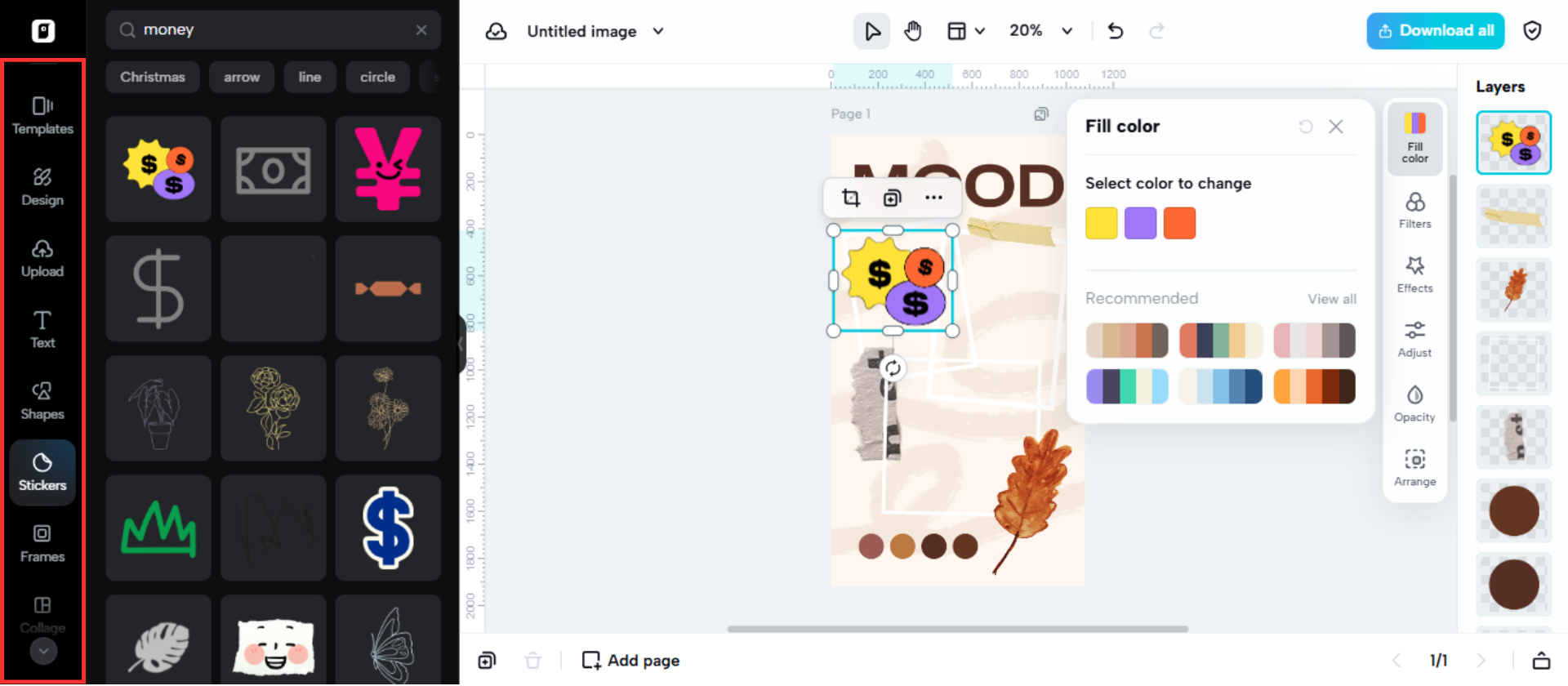Open the Arrange tool tab
The width and height of the screenshot is (1568, 686).
[1415, 468]
